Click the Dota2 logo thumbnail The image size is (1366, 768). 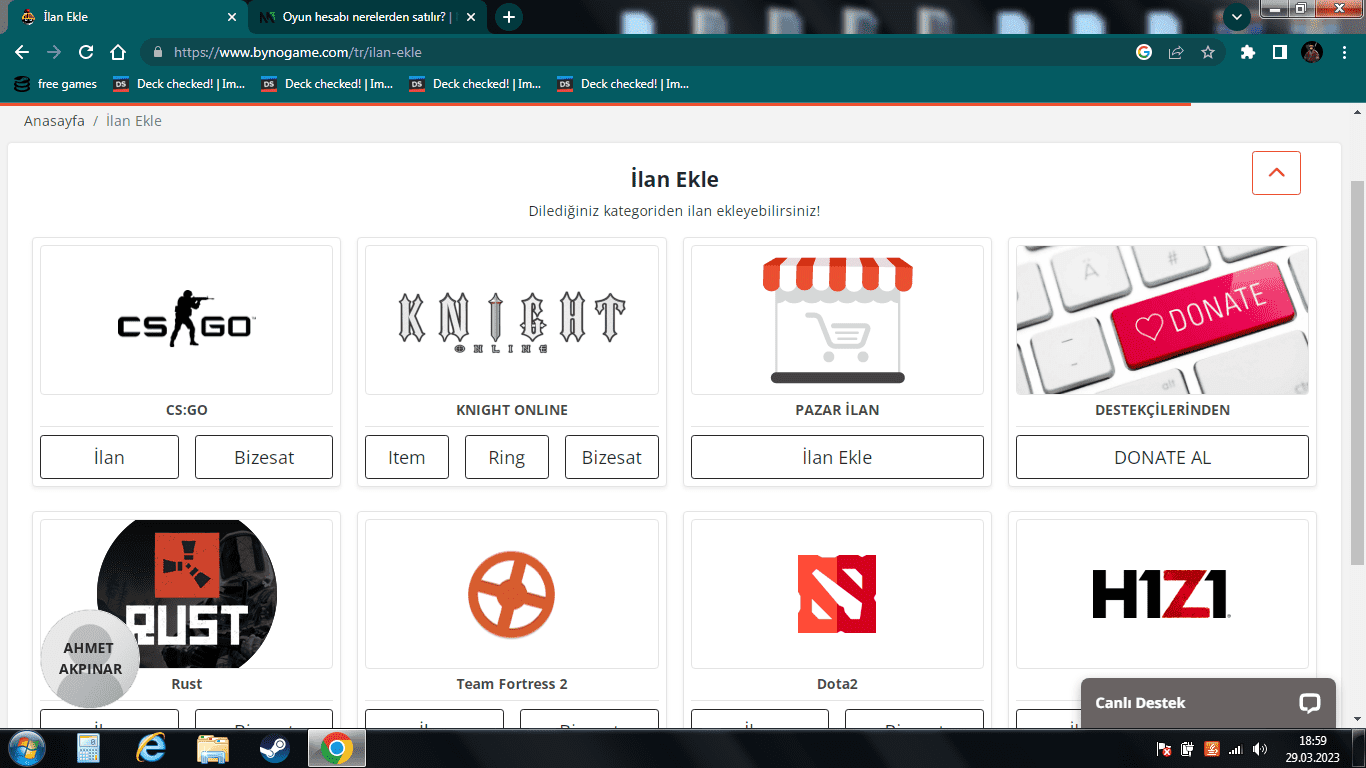(x=836, y=594)
